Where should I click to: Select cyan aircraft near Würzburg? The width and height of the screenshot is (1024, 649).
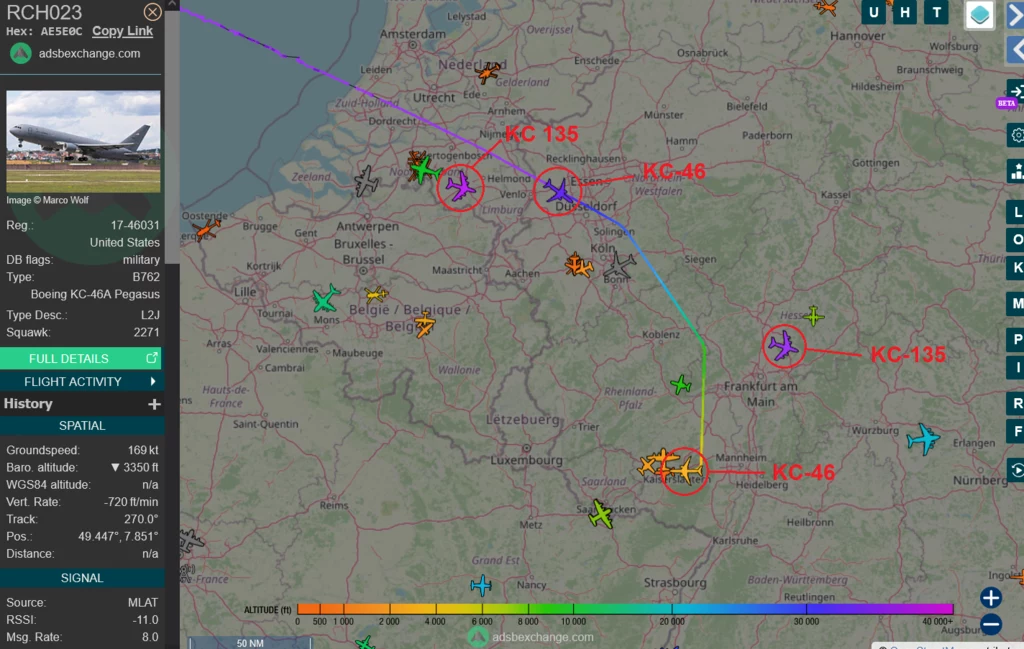click(x=923, y=439)
